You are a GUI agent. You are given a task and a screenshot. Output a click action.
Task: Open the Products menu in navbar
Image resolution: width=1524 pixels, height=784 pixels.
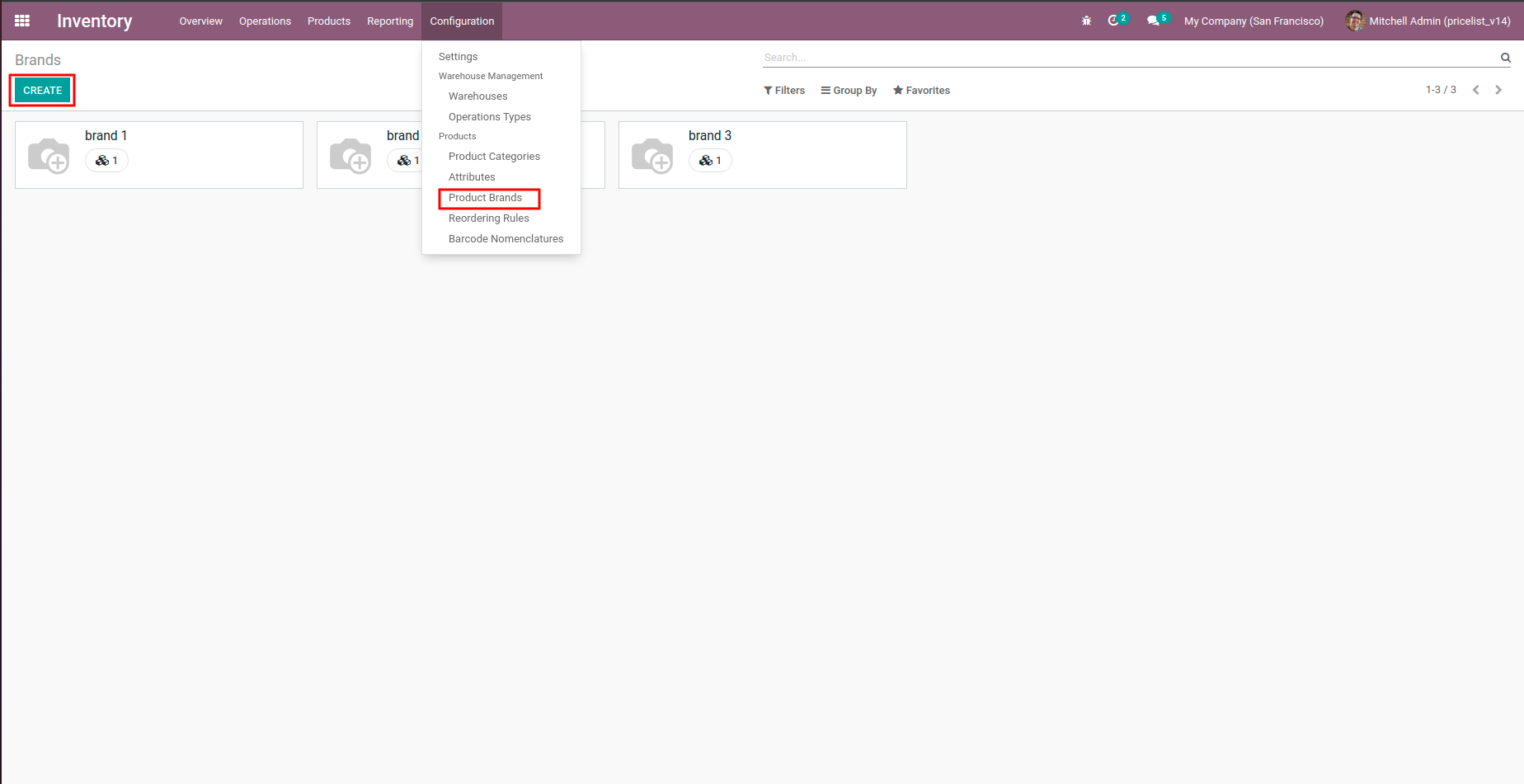[x=329, y=21]
